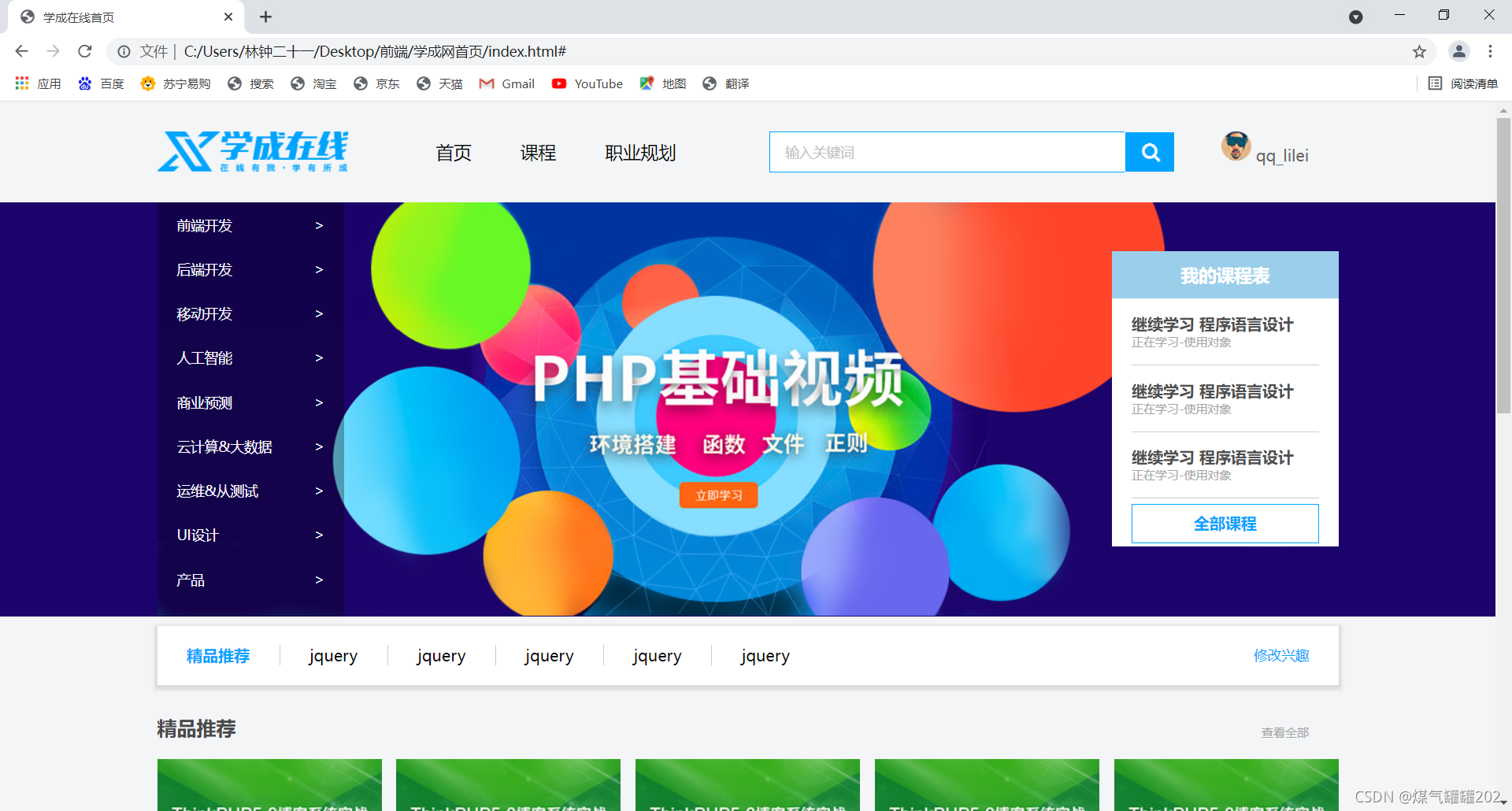This screenshot has width=1512, height=811.
Task: Click the qq_lilei user avatar
Action: pyautogui.click(x=1236, y=146)
